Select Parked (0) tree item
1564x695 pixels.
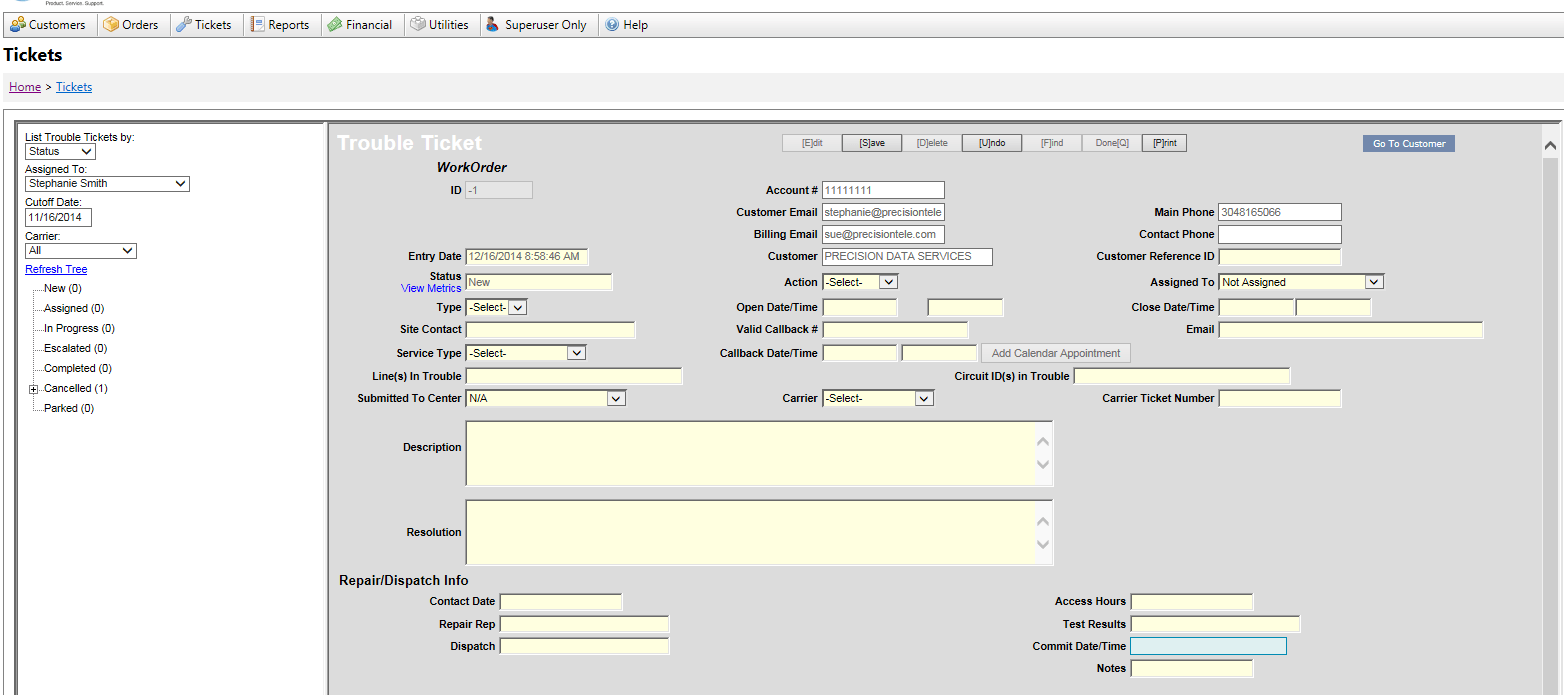pyautogui.click(x=69, y=408)
